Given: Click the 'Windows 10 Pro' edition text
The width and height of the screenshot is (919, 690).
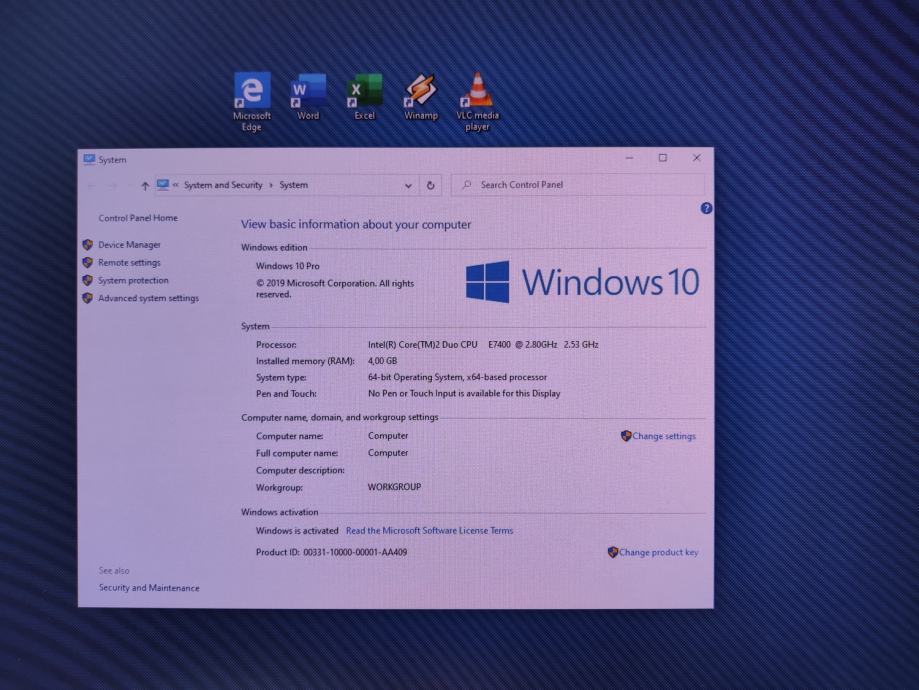Looking at the screenshot, I should tap(288, 266).
